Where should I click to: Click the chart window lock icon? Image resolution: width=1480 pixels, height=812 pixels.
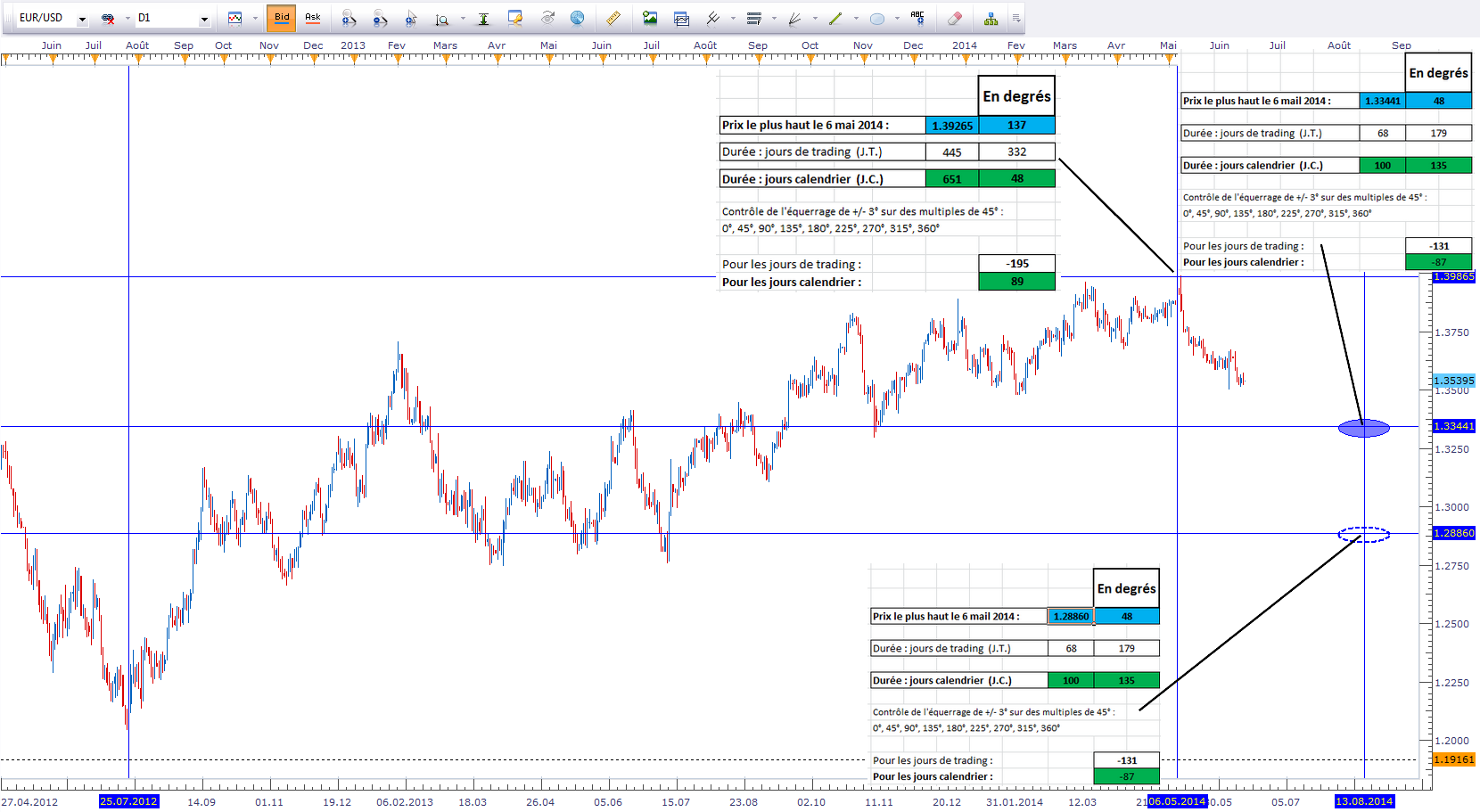click(x=515, y=18)
